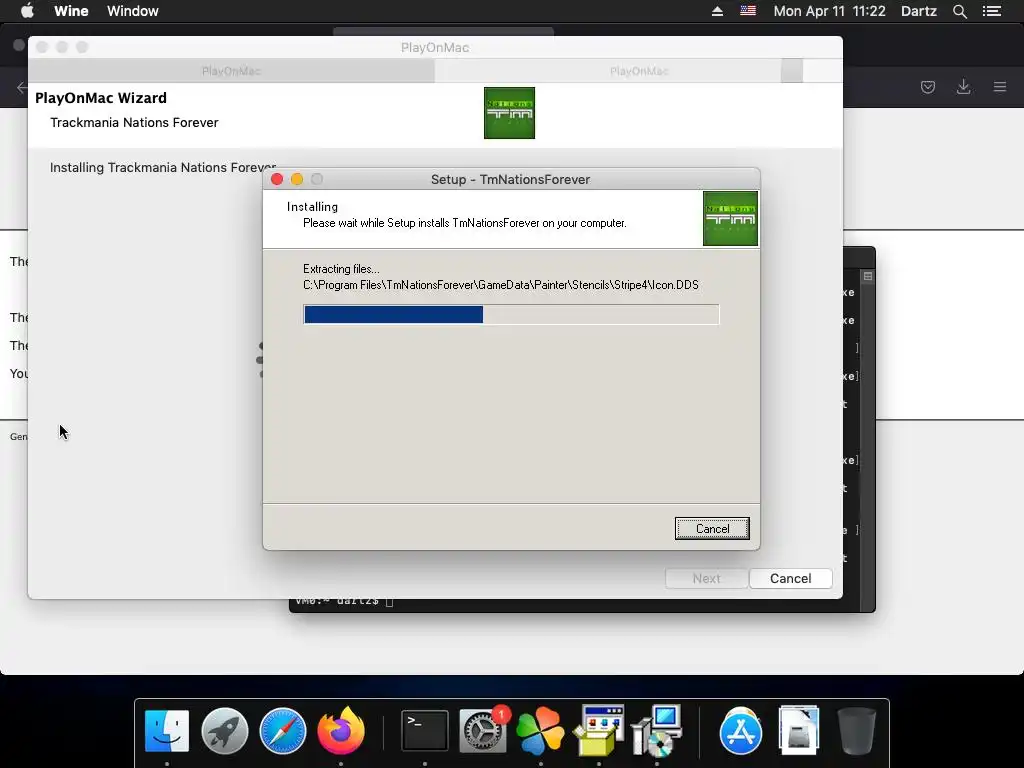Click the computer and disc setup icon in the Dock
Image resolution: width=1024 pixels, height=768 pixels.
(656, 730)
